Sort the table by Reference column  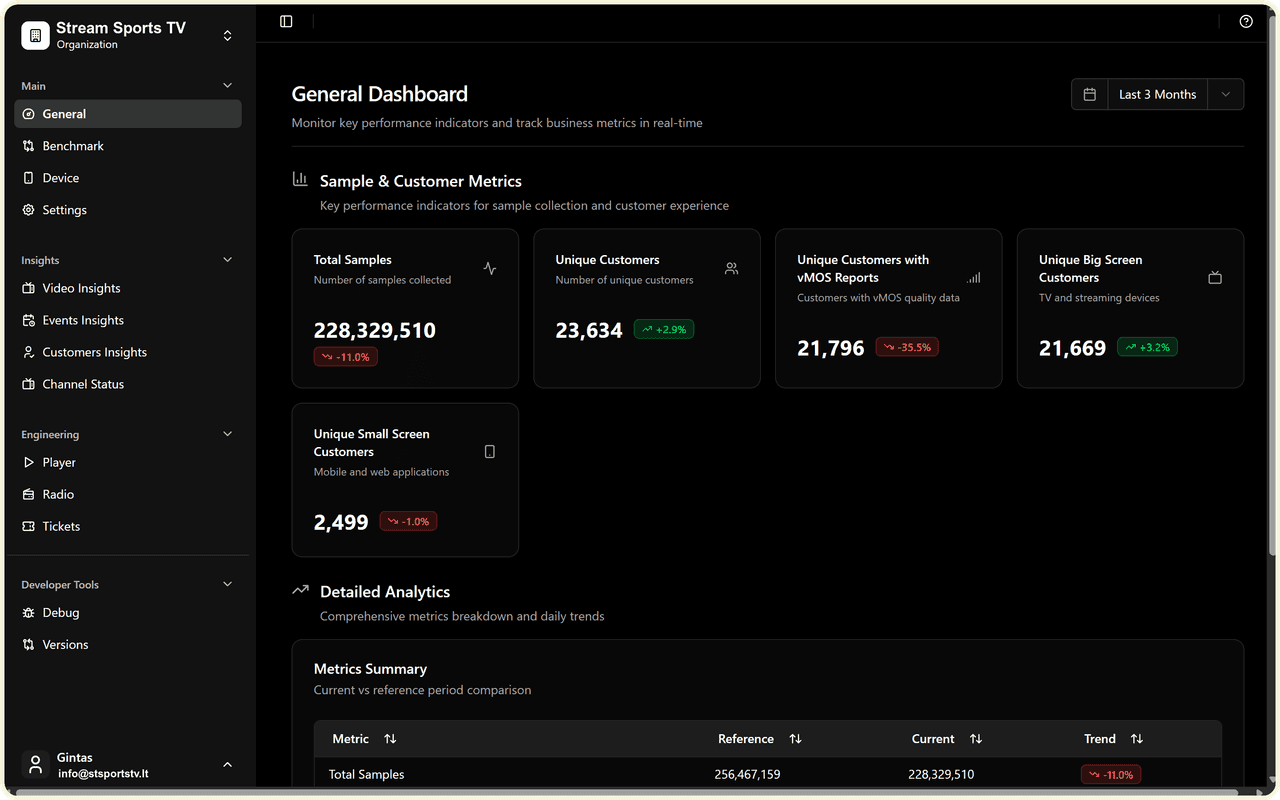pyautogui.click(x=795, y=739)
